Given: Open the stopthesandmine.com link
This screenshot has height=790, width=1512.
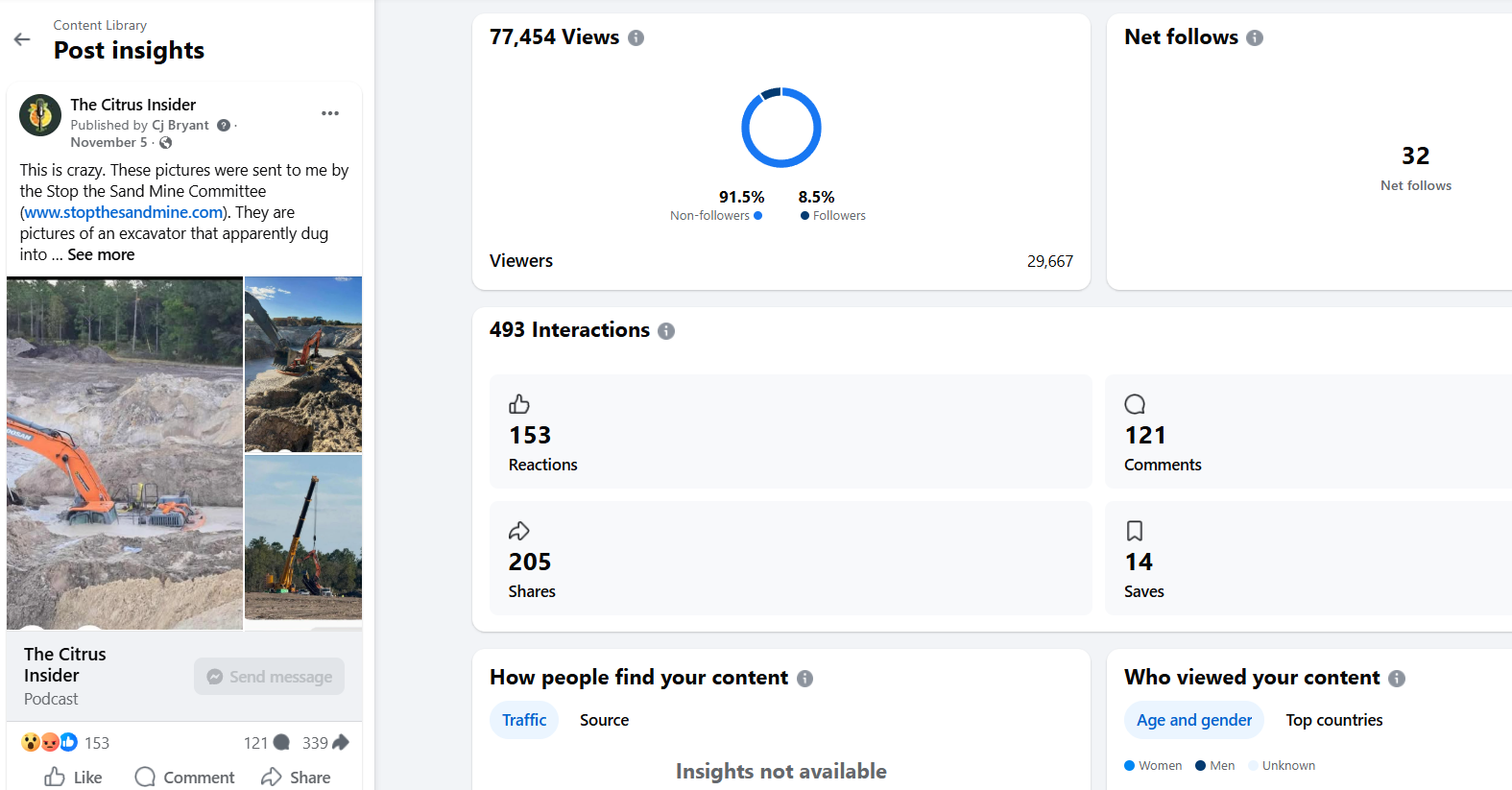Looking at the screenshot, I should coord(124,213).
